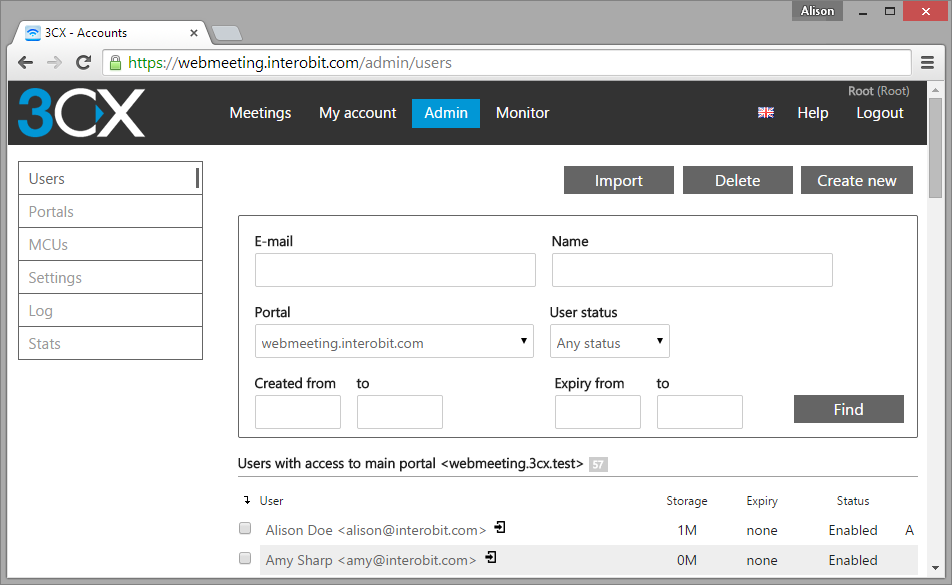Click Amy Sharp's Enabled status
The width and height of the screenshot is (952, 585).
pos(853,560)
